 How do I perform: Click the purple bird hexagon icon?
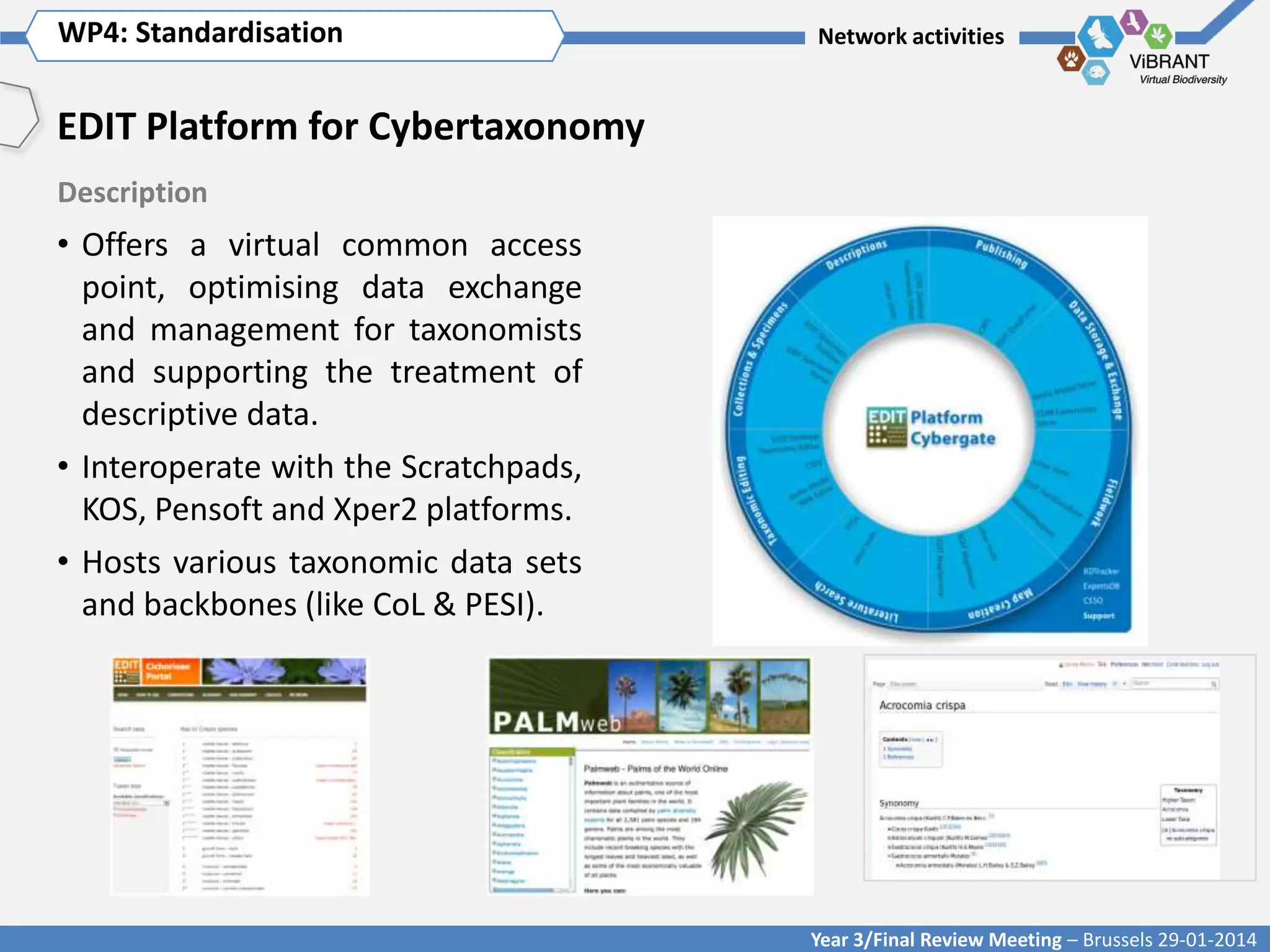point(1134,23)
